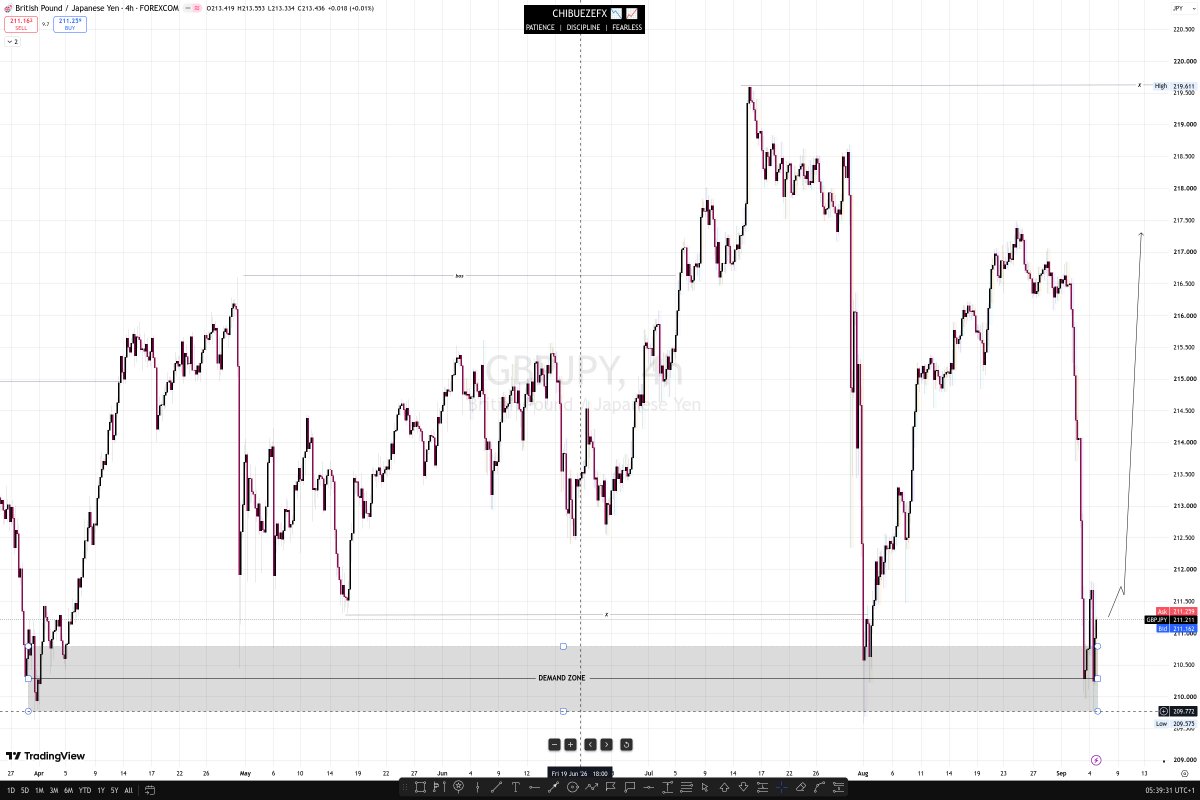
Task: Switch to the YTD time range
Action: [84, 790]
